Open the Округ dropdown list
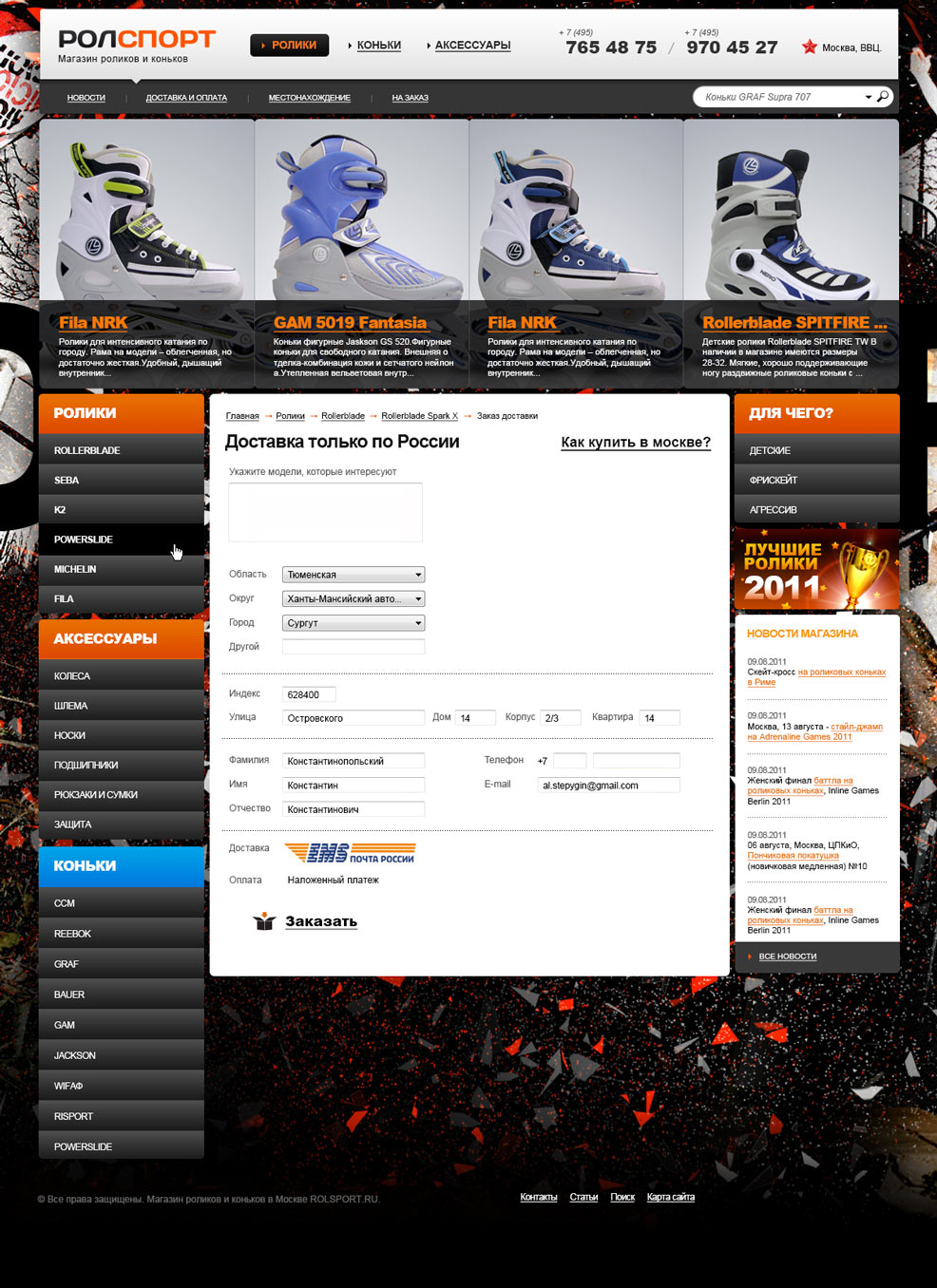This screenshot has height=1288, width=937. pos(417,599)
